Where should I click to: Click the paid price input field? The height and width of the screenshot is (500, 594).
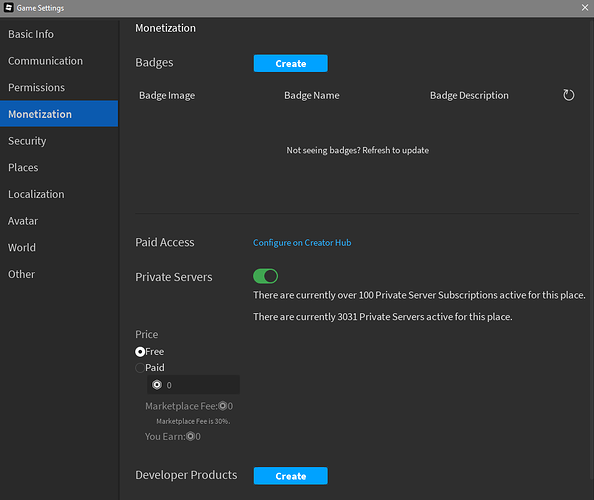pyautogui.click(x=193, y=385)
